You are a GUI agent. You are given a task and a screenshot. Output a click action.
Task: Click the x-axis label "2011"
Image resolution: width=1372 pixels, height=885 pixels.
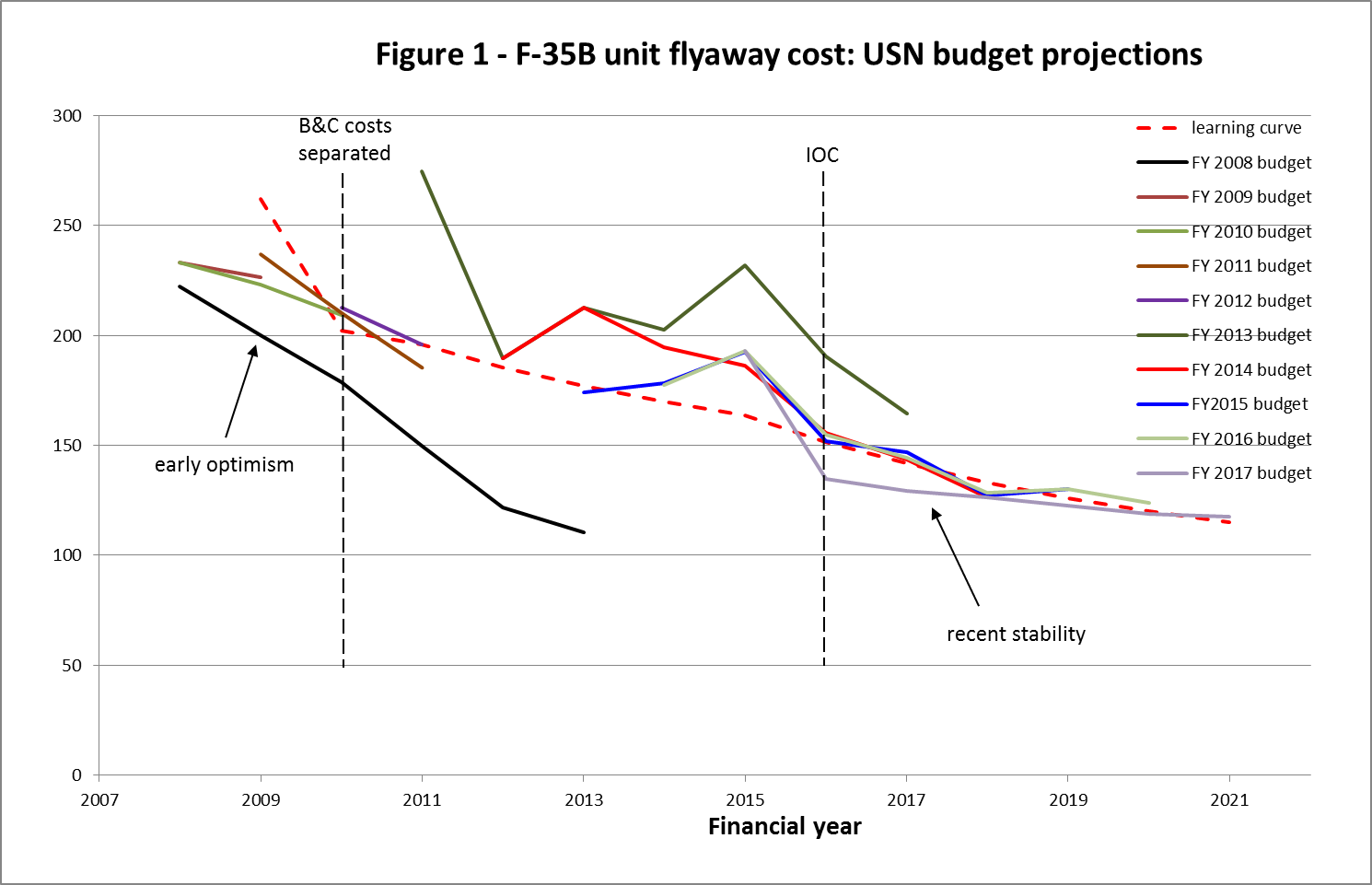(x=423, y=800)
